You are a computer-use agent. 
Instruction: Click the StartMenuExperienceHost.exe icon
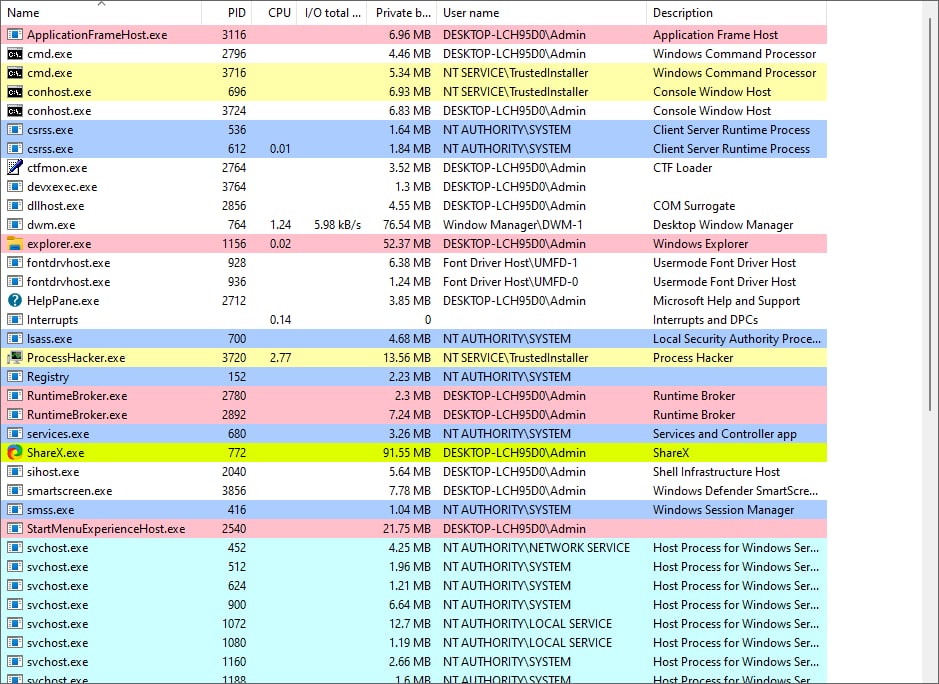(x=15, y=529)
